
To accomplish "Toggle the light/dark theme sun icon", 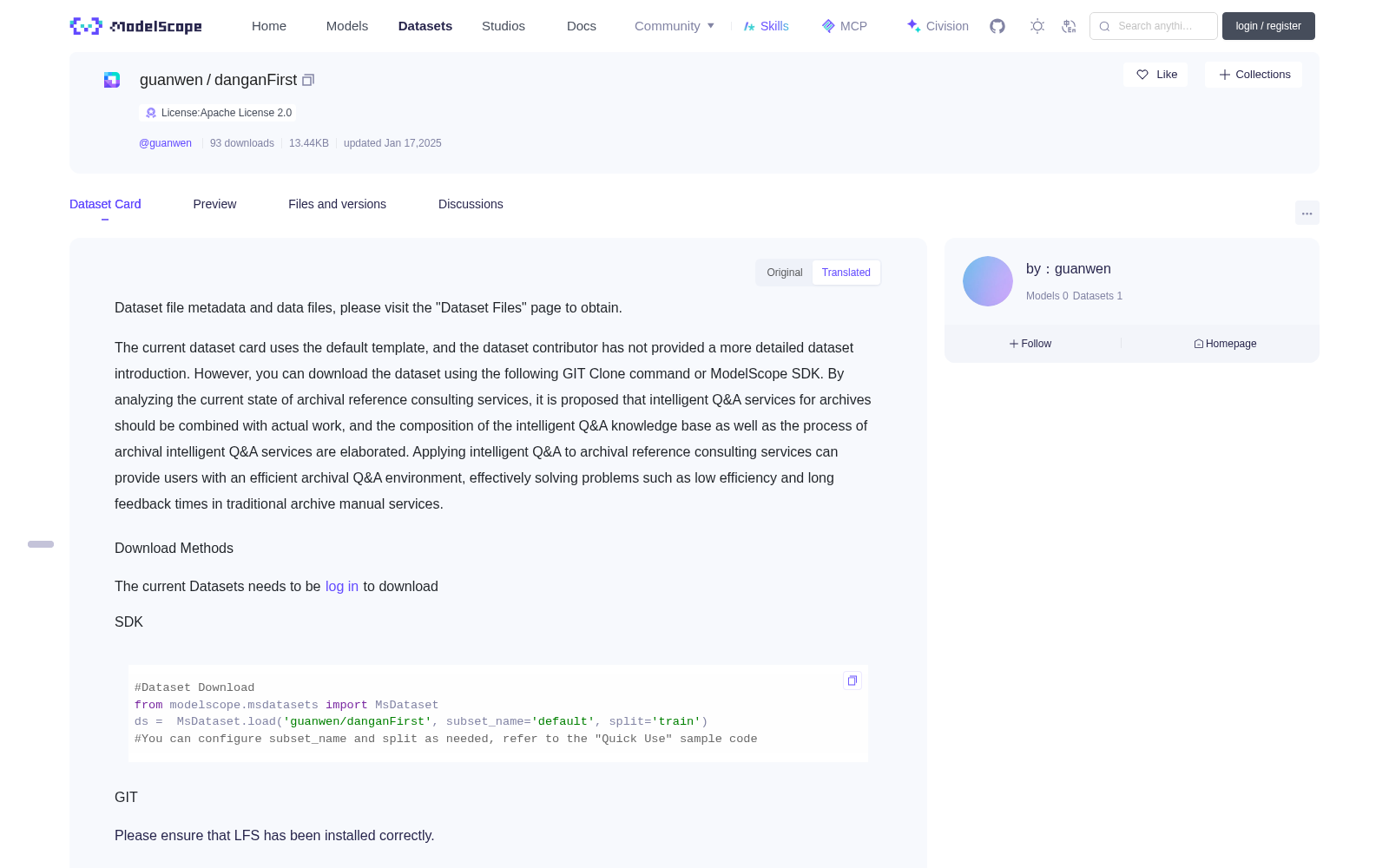I will pyautogui.click(x=1037, y=26).
